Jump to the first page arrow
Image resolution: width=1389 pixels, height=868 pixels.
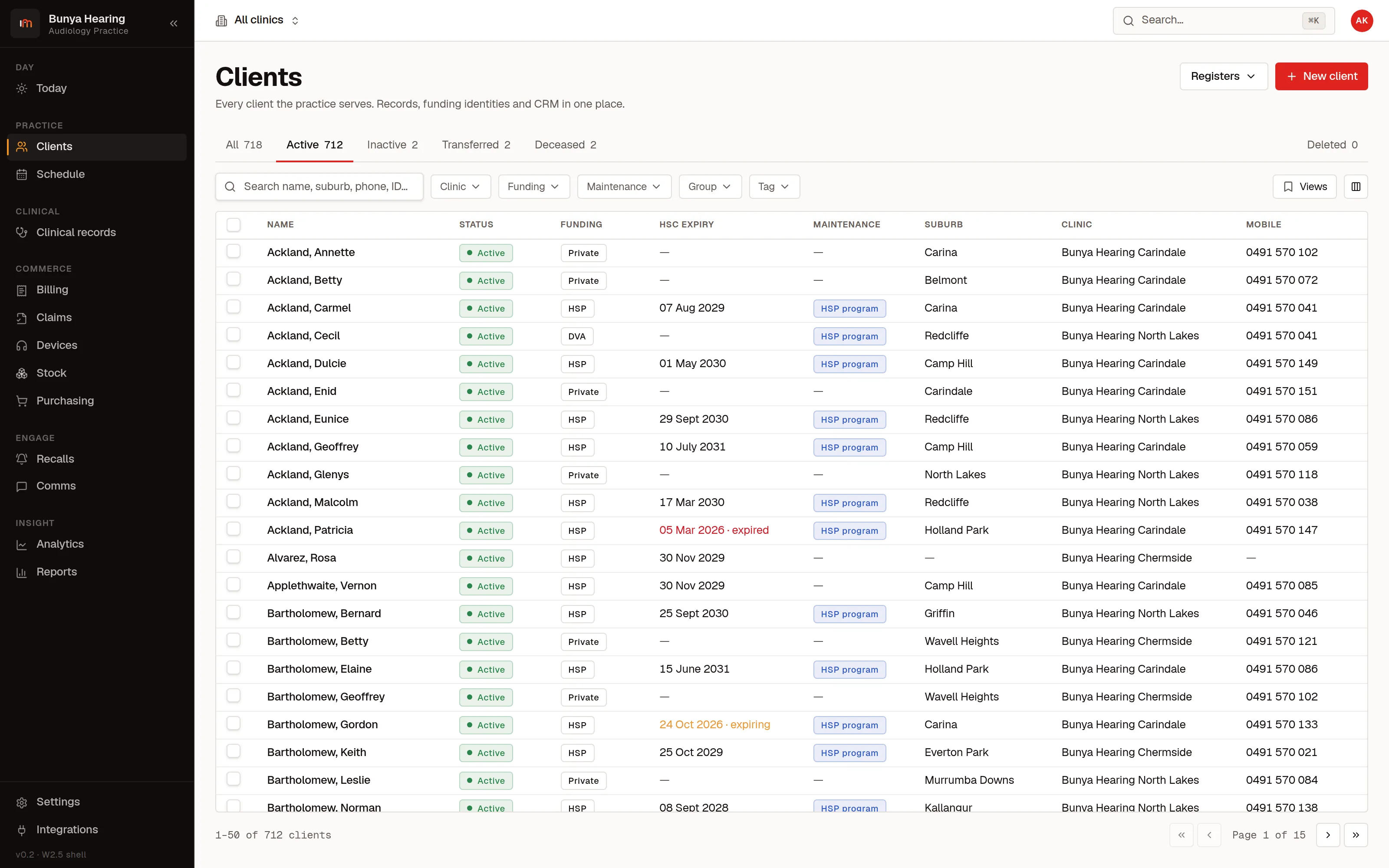pyautogui.click(x=1181, y=835)
